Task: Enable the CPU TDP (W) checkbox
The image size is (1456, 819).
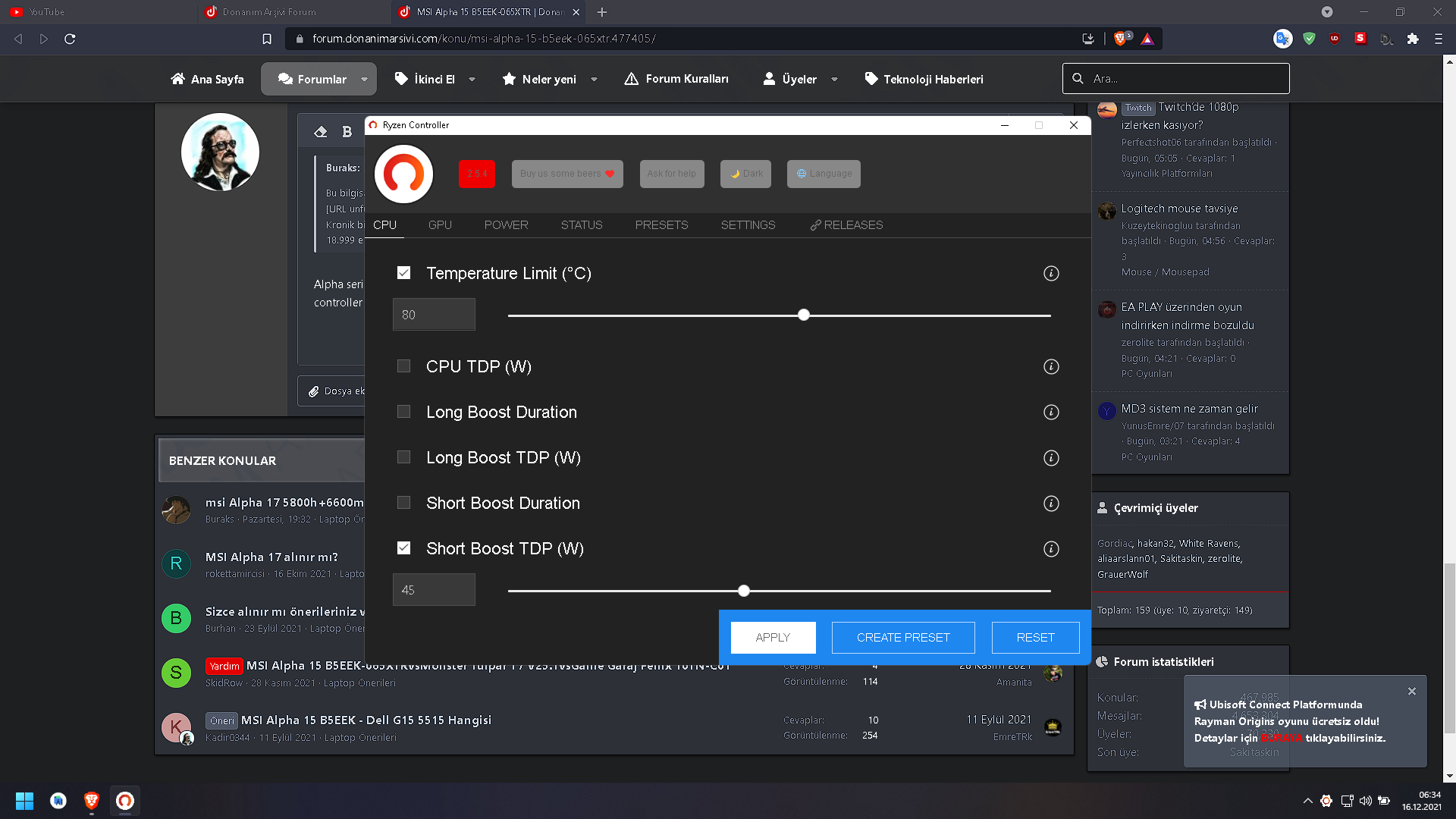Action: coord(403,366)
